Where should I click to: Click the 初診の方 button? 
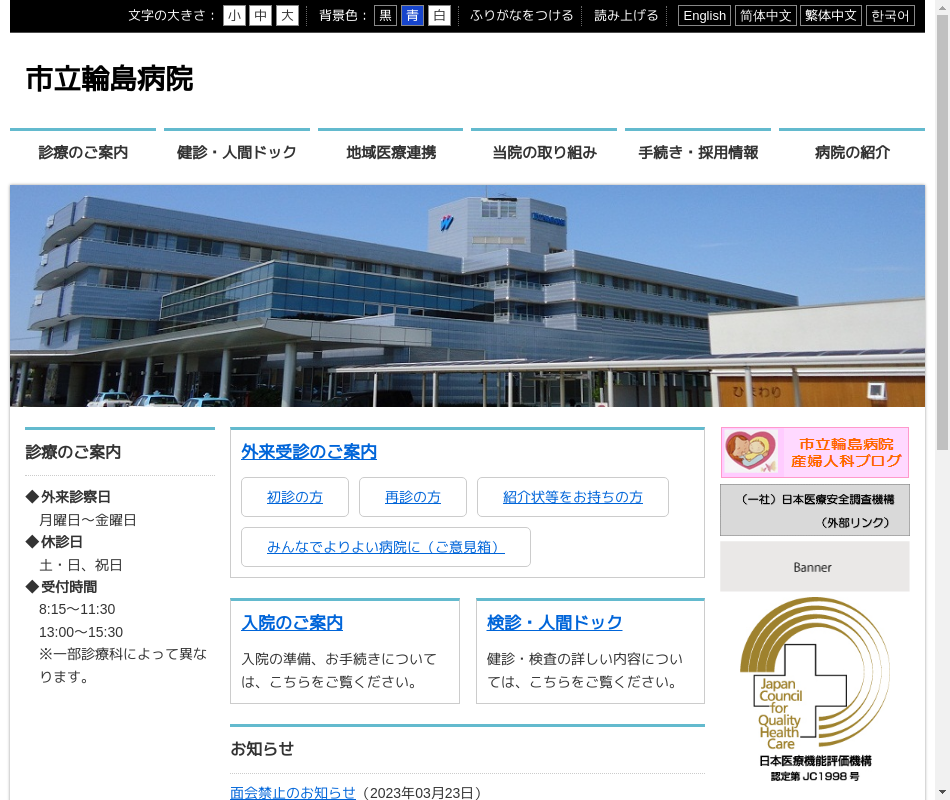pos(295,497)
